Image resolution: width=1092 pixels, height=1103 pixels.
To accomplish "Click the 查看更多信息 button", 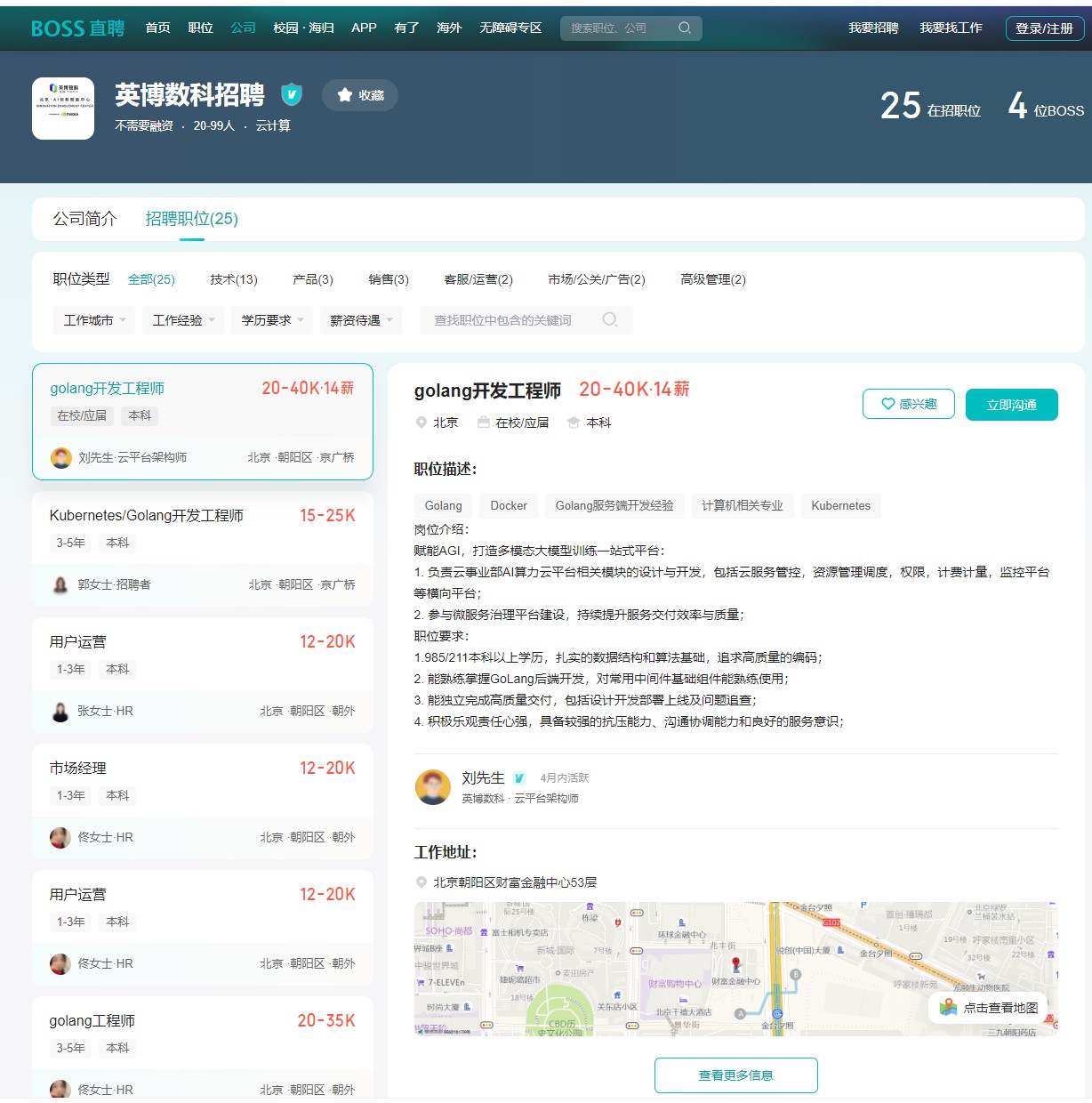I will tap(736, 1075).
